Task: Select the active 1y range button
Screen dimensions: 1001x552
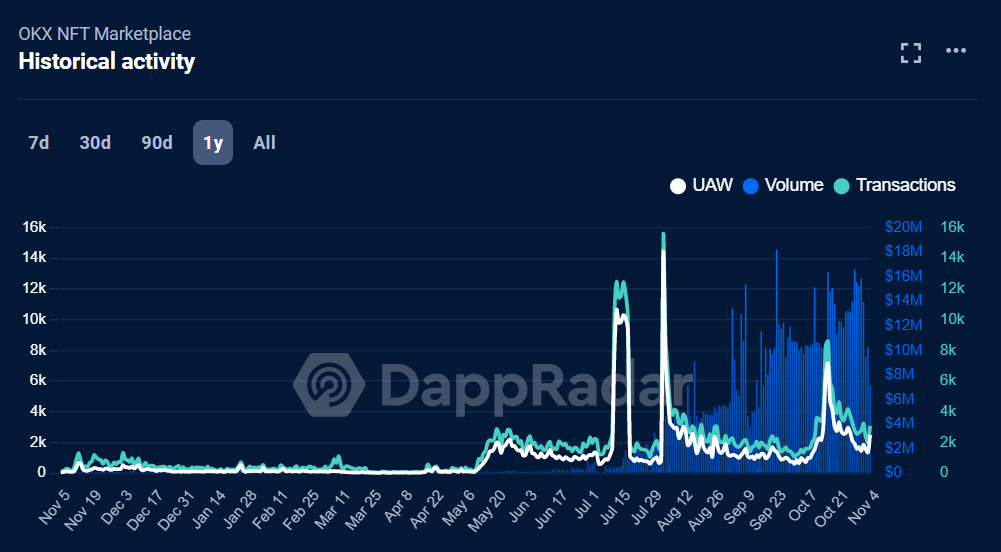Action: tap(213, 143)
